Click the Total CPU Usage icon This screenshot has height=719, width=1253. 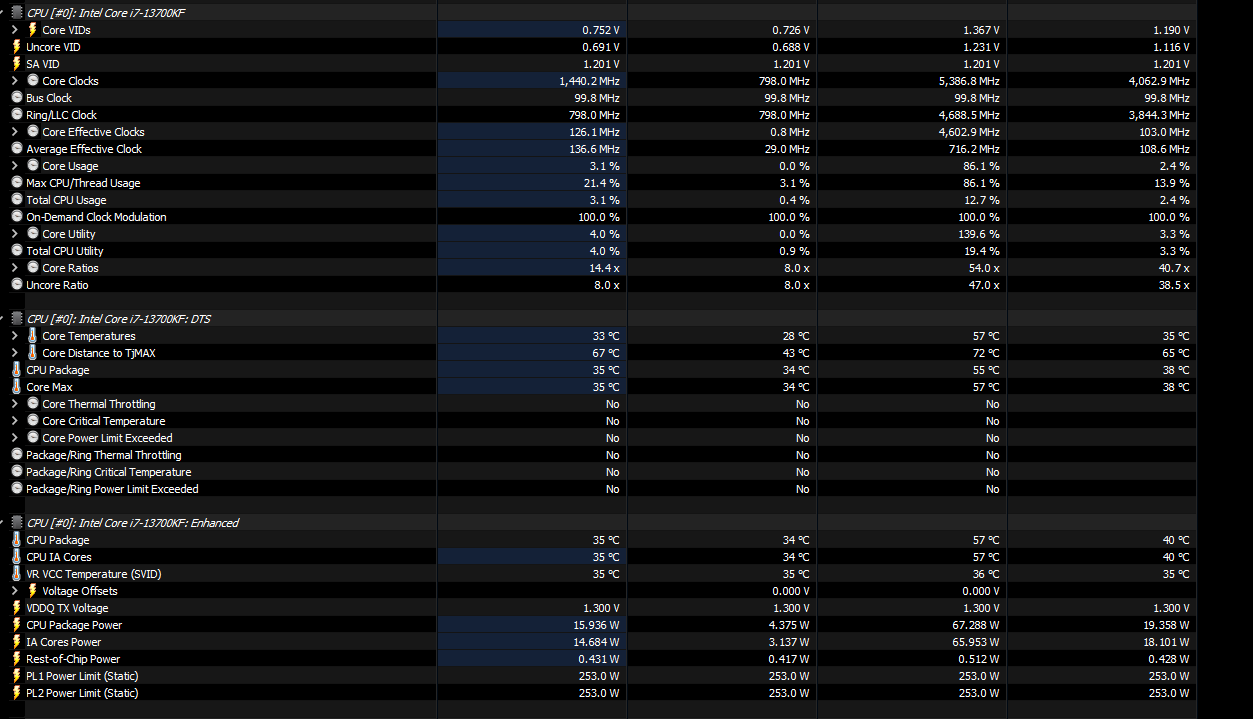pyautogui.click(x=16, y=200)
